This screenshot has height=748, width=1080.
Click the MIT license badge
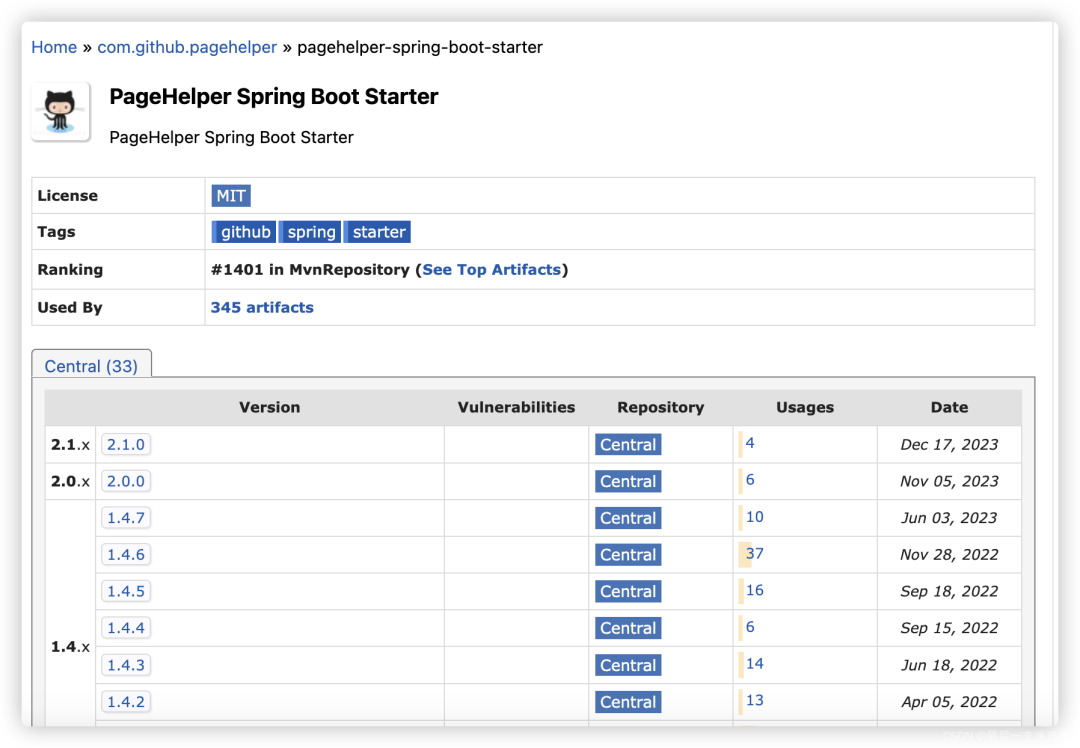[231, 195]
